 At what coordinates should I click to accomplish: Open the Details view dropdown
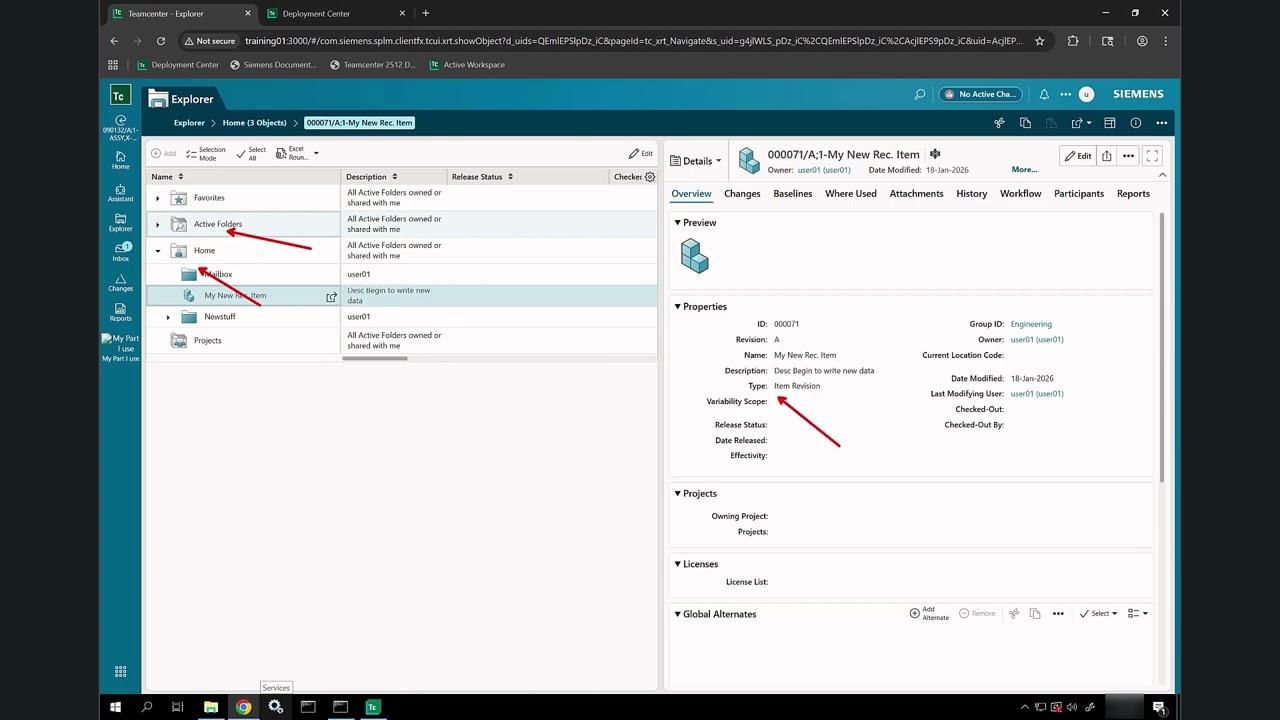(696, 161)
